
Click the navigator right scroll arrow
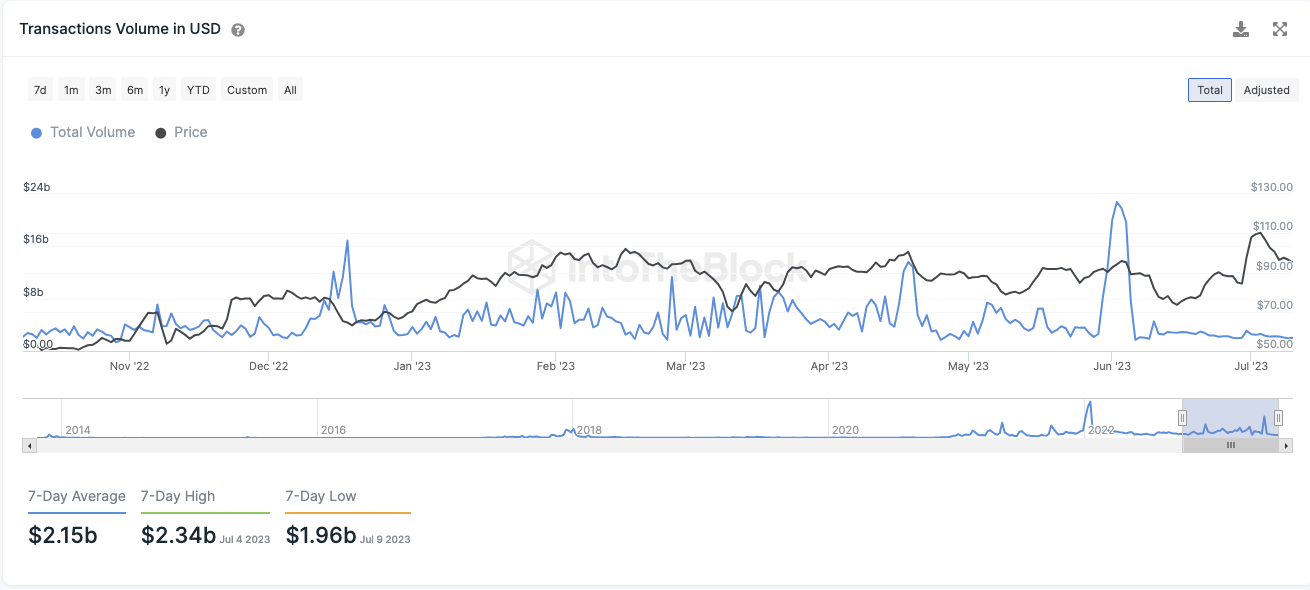pos(1287,445)
